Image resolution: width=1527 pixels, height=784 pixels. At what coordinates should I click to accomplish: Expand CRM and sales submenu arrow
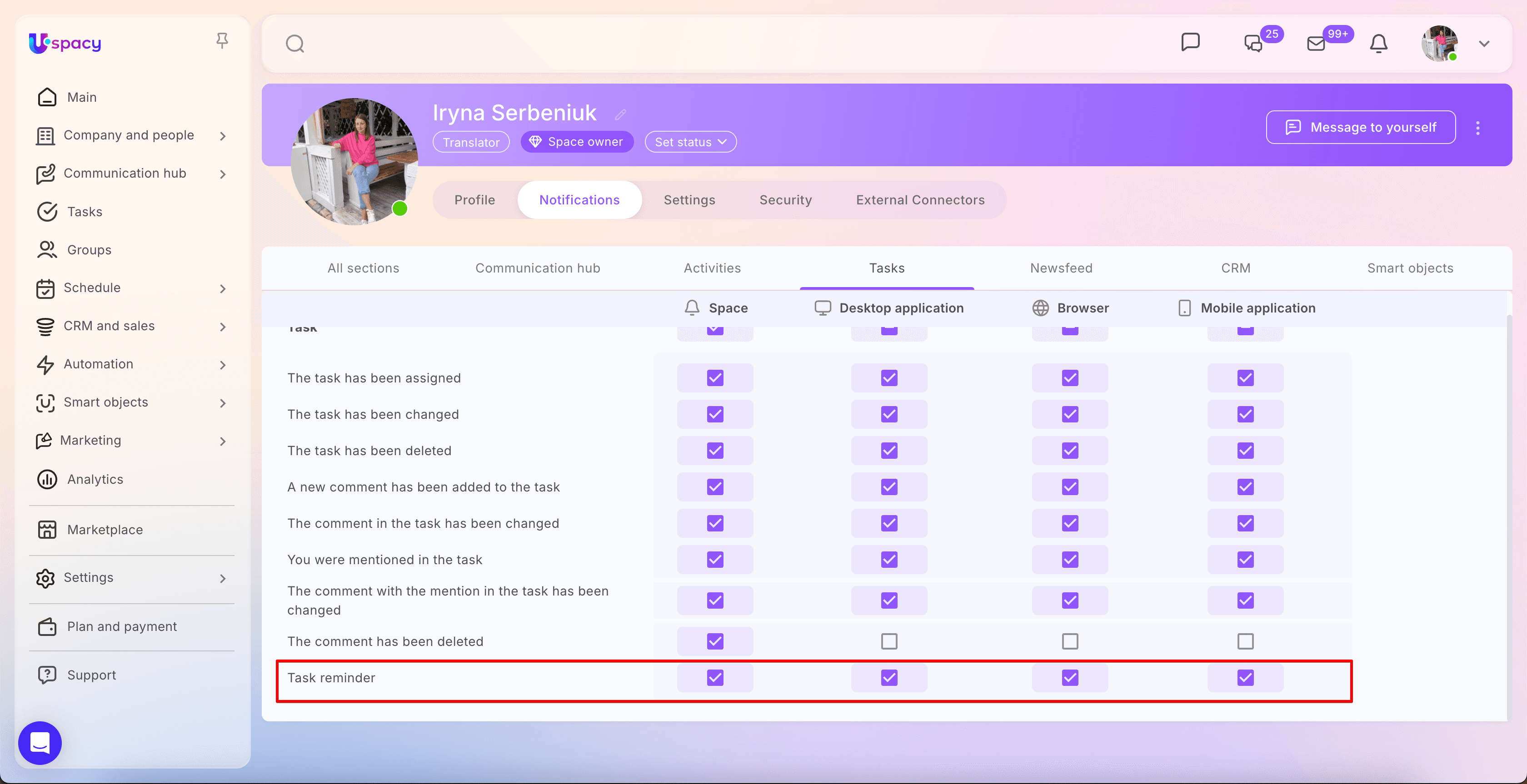click(x=222, y=327)
